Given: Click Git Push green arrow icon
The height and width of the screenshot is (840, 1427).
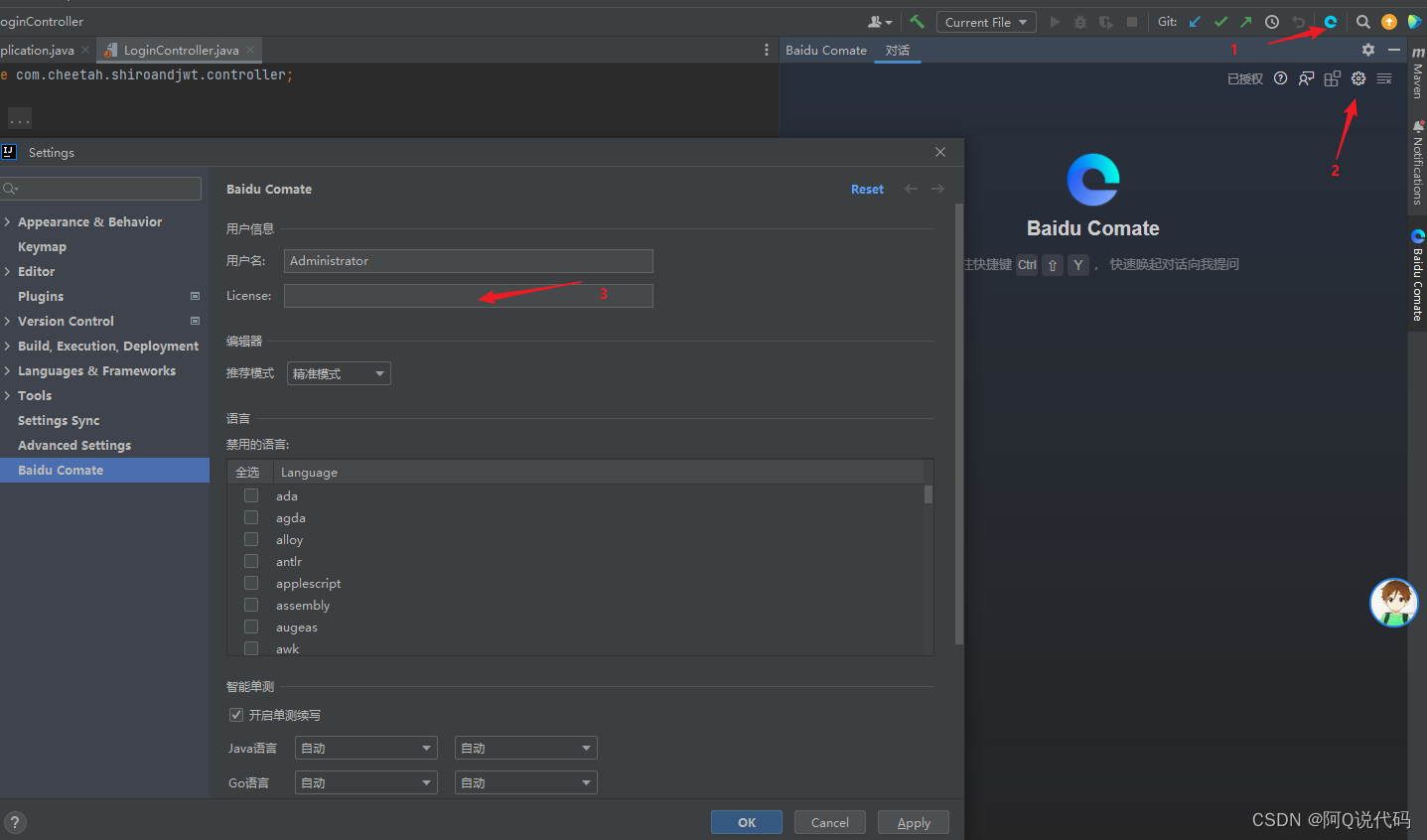Looking at the screenshot, I should (1245, 22).
